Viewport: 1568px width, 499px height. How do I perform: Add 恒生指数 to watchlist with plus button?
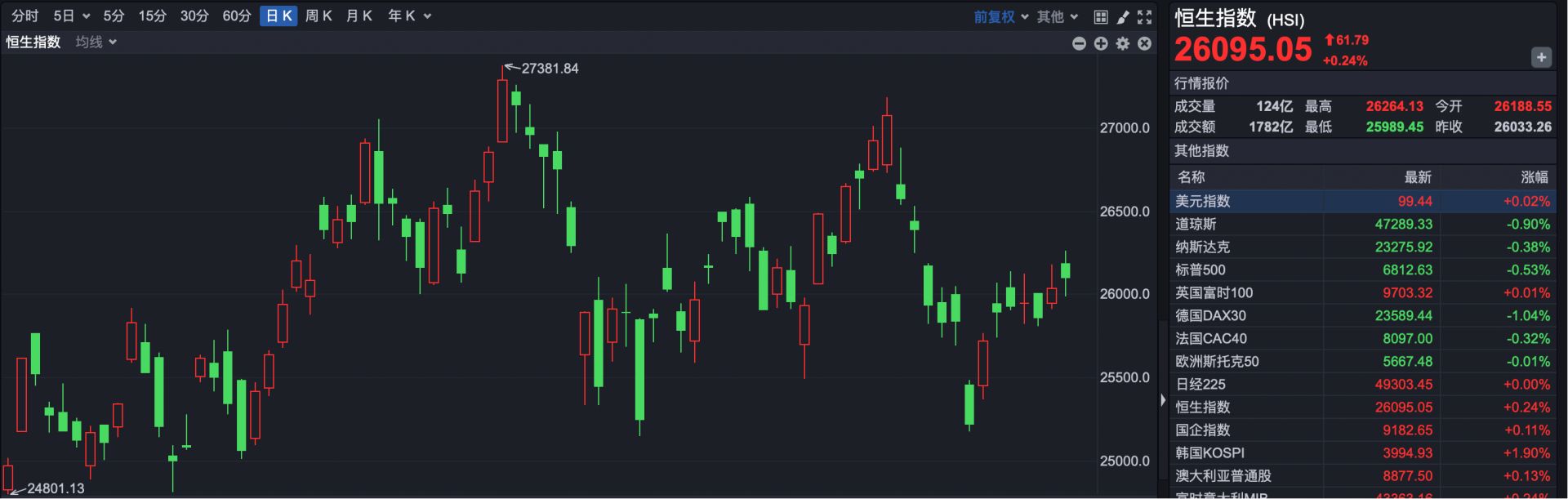[1541, 57]
